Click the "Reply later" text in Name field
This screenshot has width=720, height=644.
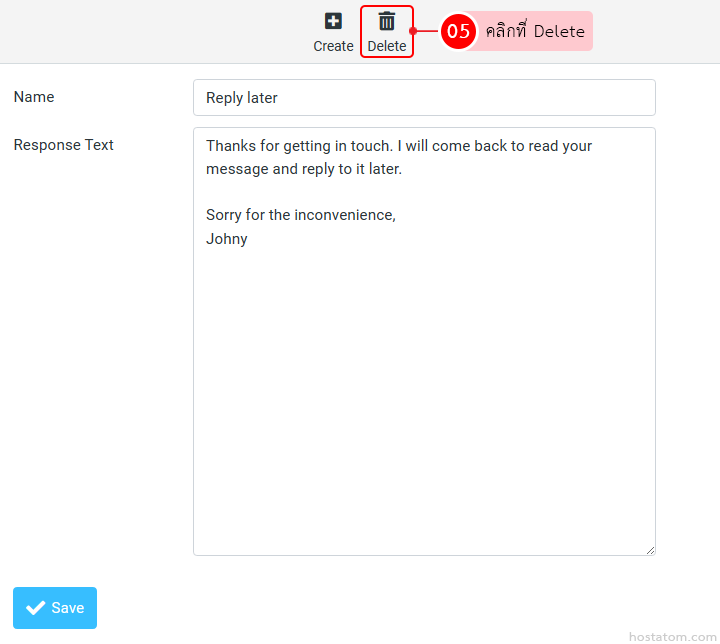tap(242, 98)
